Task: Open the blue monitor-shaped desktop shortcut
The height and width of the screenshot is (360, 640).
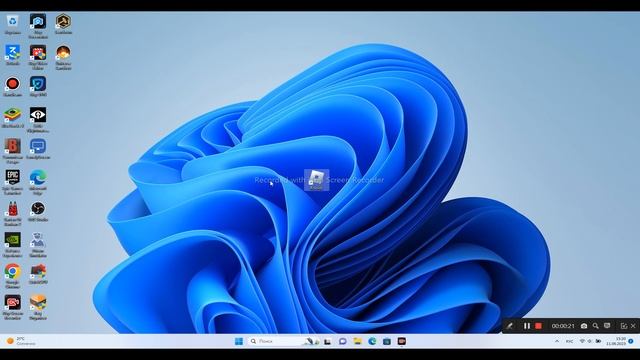Action: pos(38,149)
